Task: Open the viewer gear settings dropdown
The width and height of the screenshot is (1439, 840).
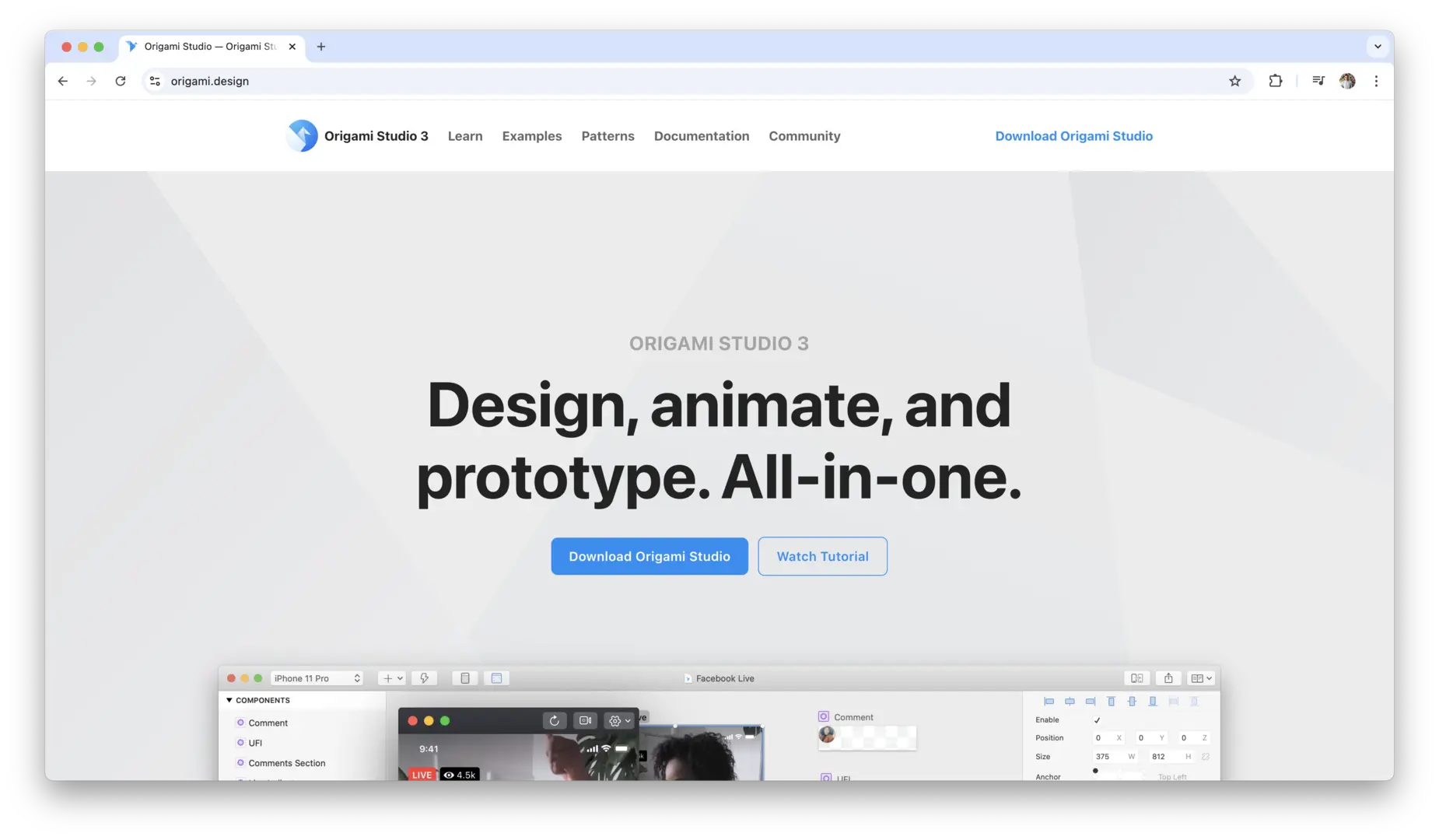Action: pos(619,721)
